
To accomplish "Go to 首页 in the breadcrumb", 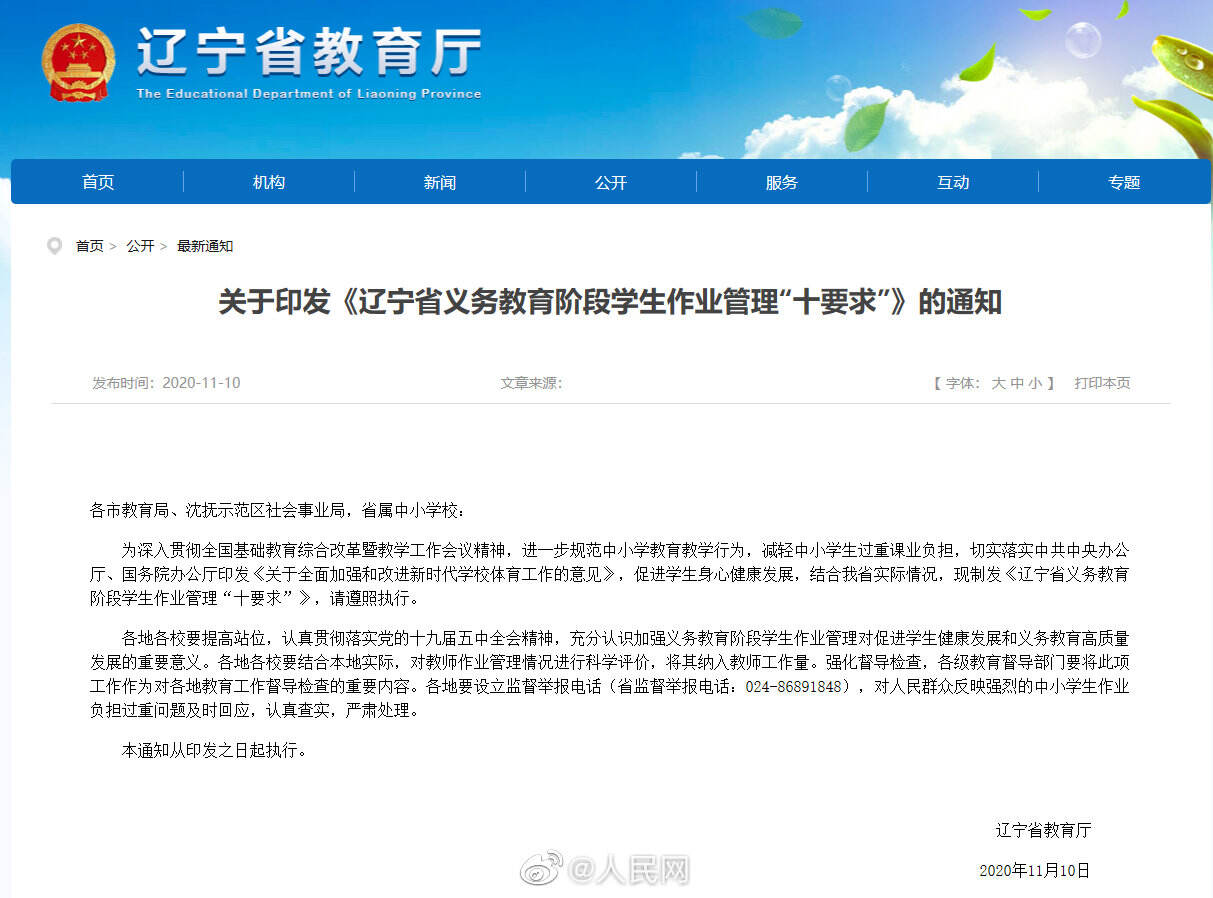I will [x=90, y=246].
